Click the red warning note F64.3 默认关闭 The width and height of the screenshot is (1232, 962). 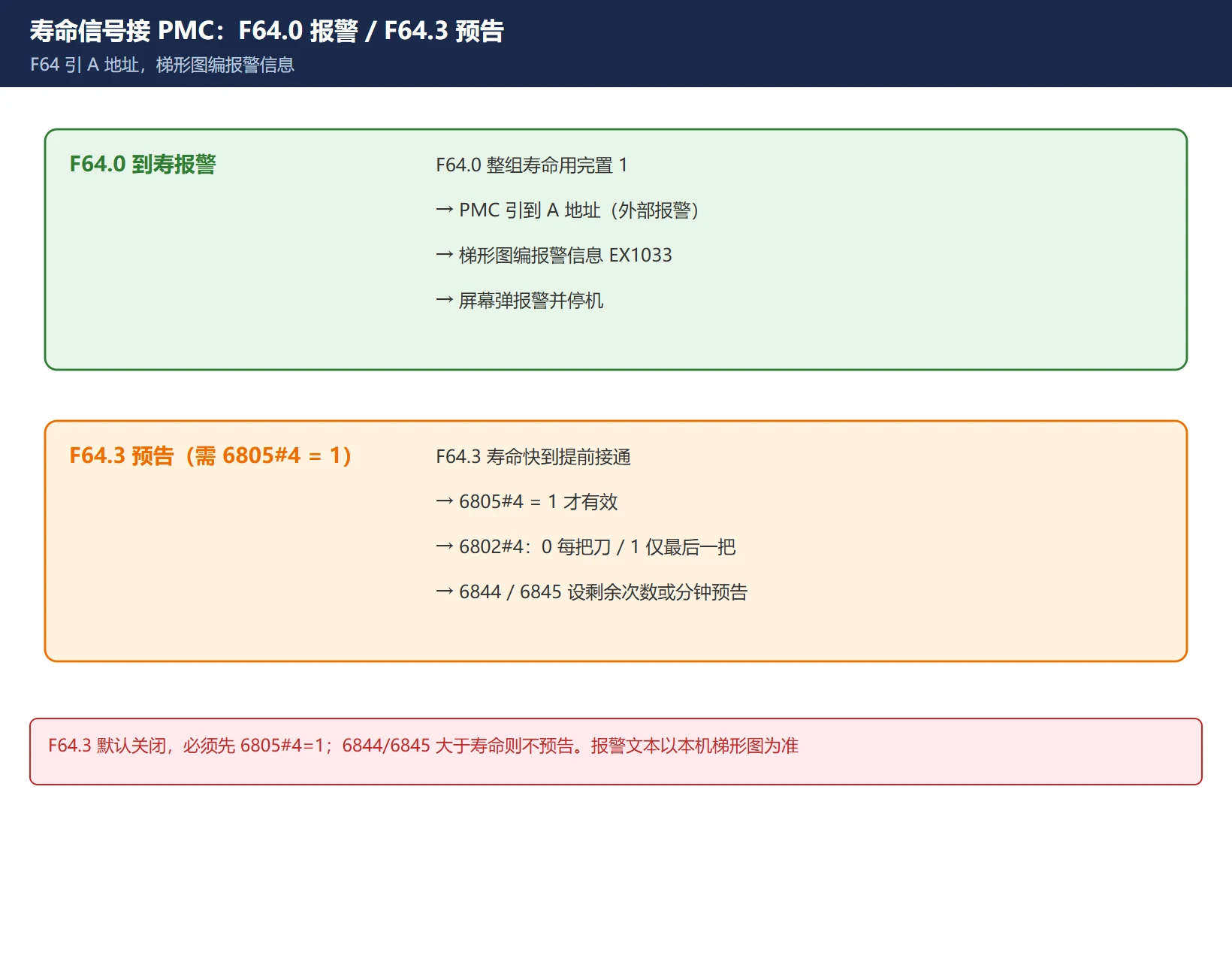click(616, 752)
